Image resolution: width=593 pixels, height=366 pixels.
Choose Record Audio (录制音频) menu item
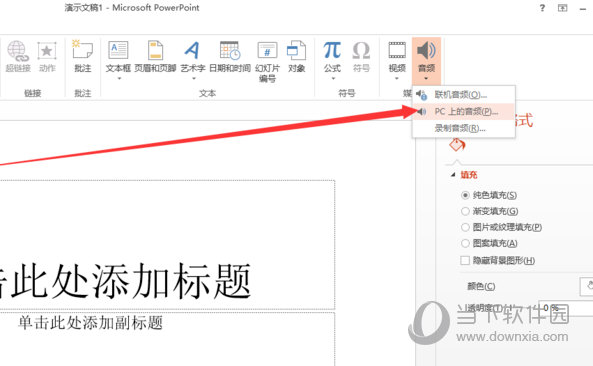pos(464,128)
